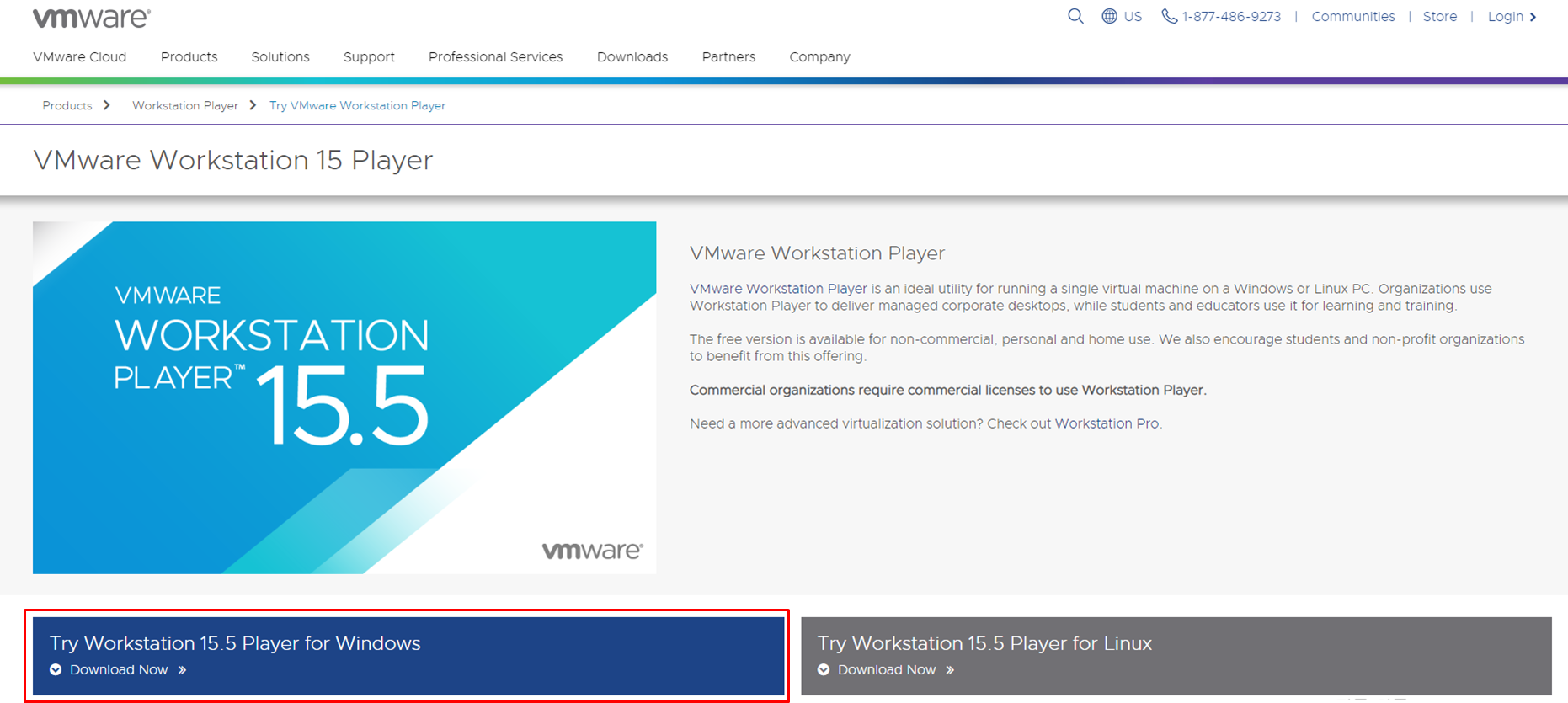Click the VMware logo in the header
Viewport: 1568px width, 703px height.
pos(92,18)
